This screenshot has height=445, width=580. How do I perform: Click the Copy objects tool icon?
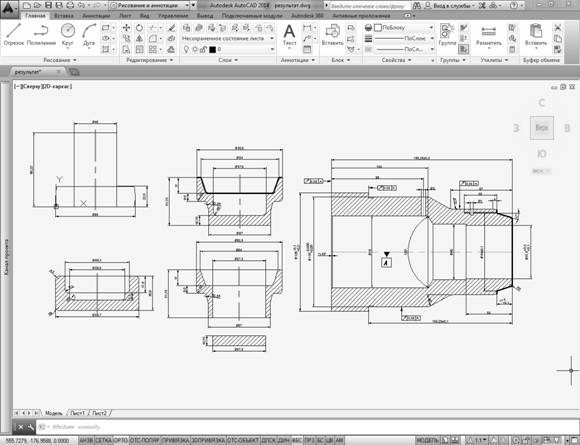point(126,38)
